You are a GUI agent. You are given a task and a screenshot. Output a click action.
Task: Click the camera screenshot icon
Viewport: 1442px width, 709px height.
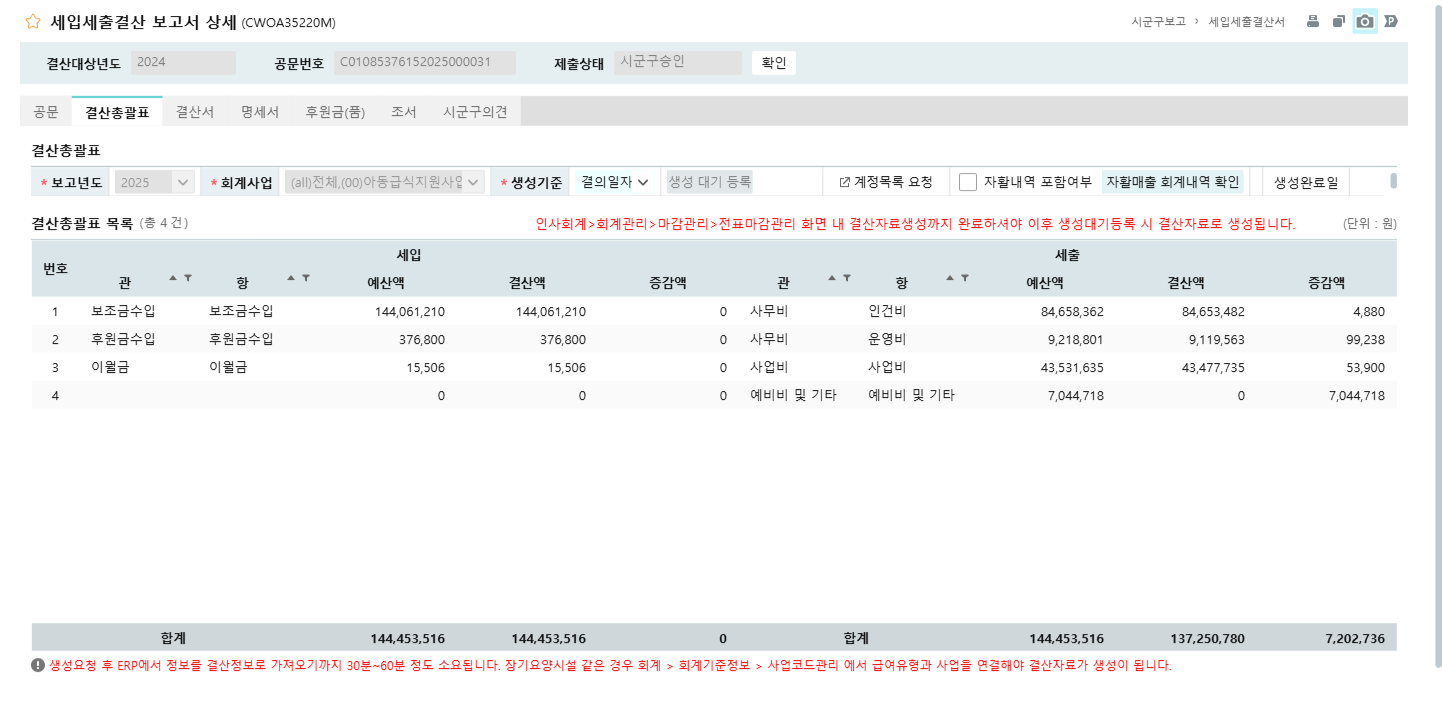click(x=1365, y=21)
